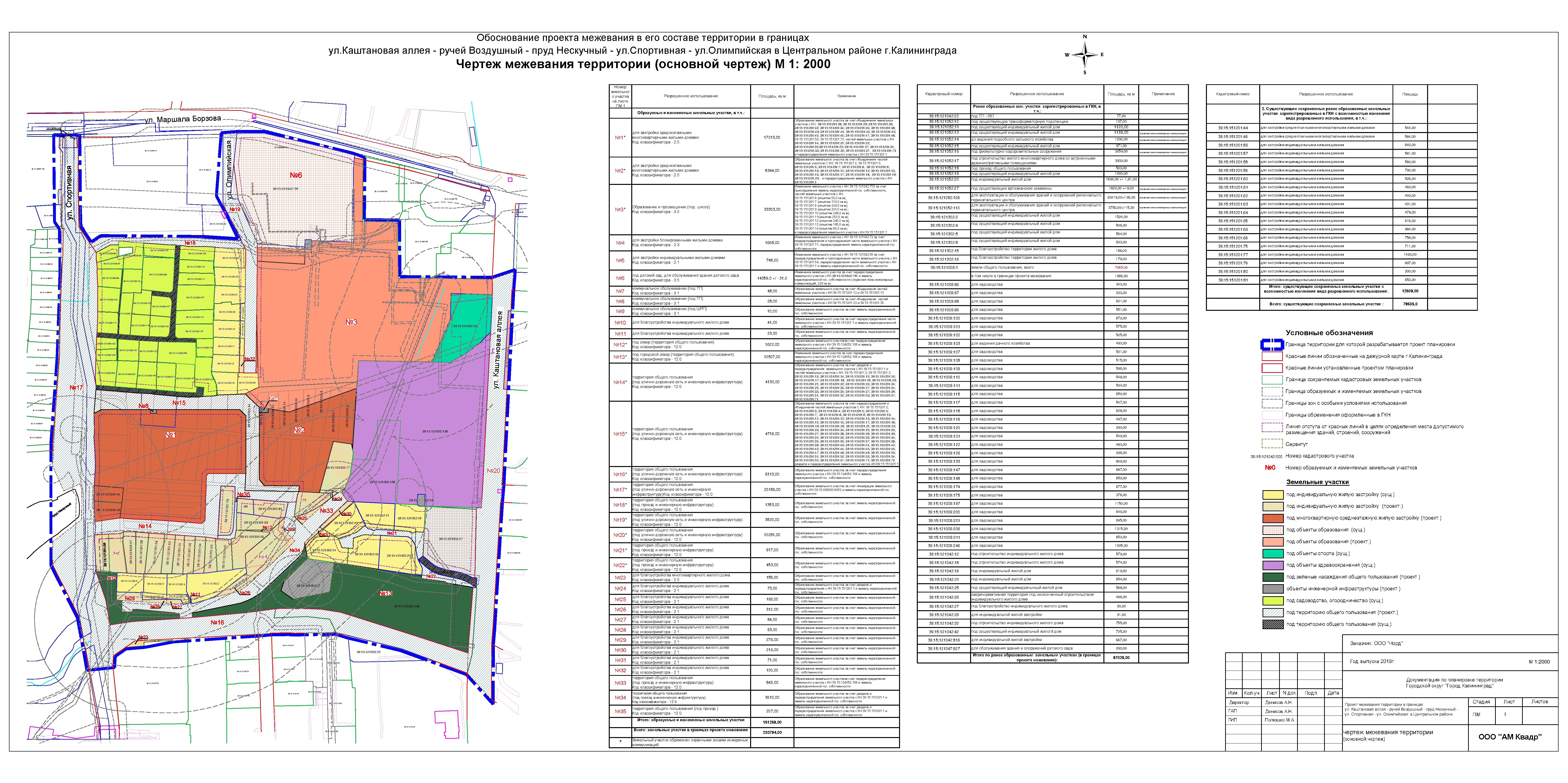Click the Земельные участки underlined heading

1317,482
